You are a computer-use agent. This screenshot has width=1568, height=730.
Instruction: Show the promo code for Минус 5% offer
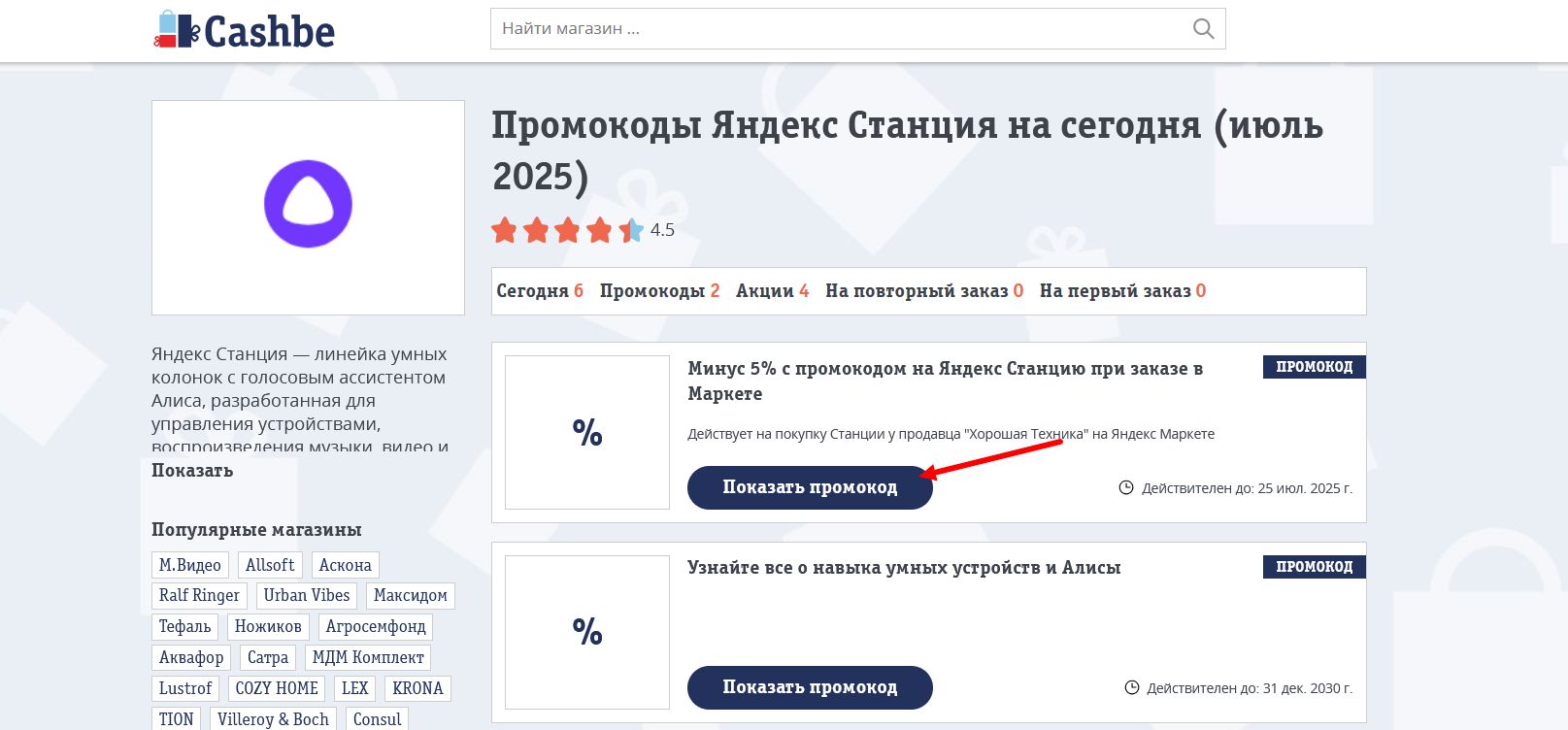(810, 487)
